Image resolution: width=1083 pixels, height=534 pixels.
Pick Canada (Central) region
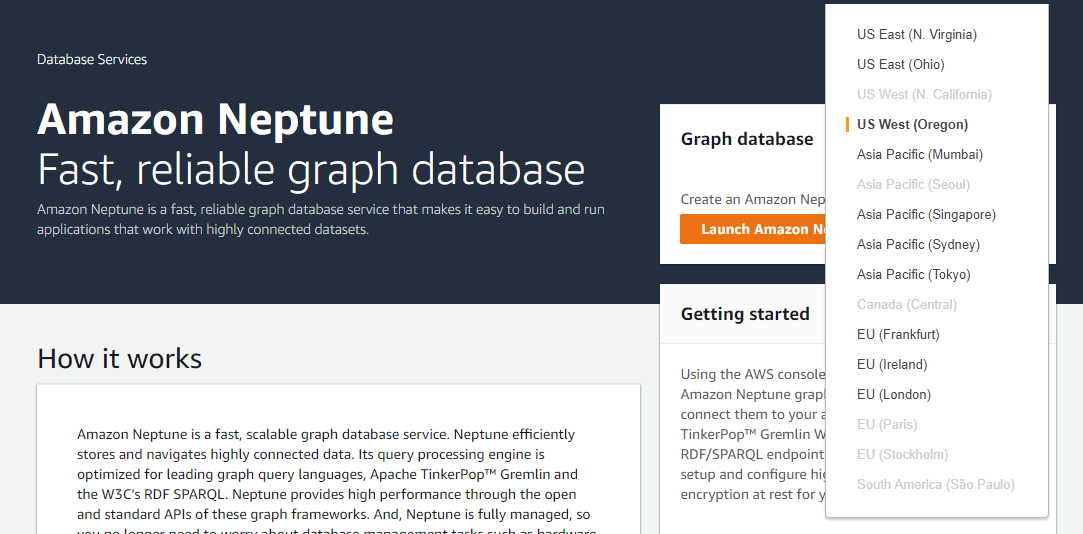[x=907, y=305]
